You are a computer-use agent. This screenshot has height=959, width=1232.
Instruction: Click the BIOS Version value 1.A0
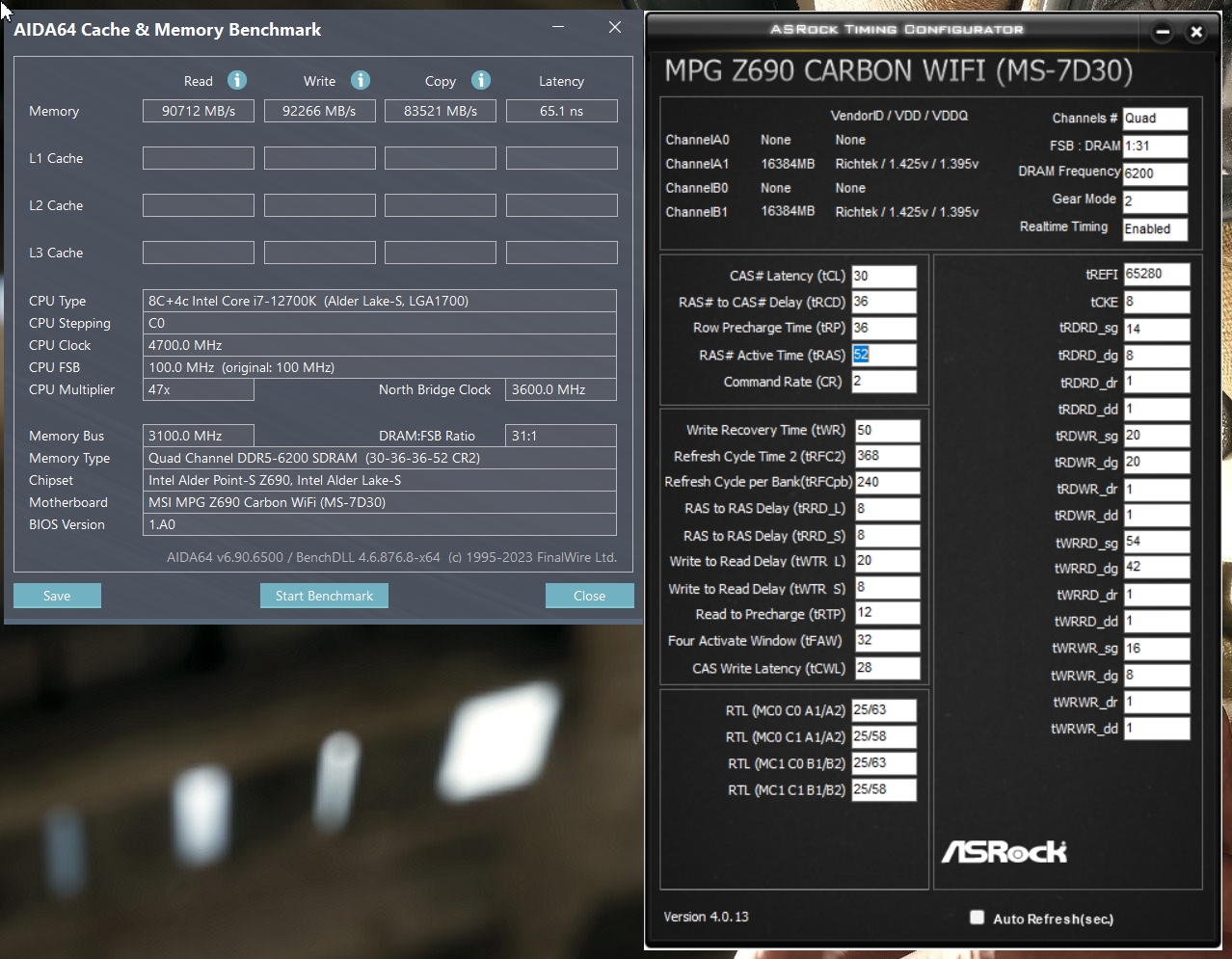point(380,524)
